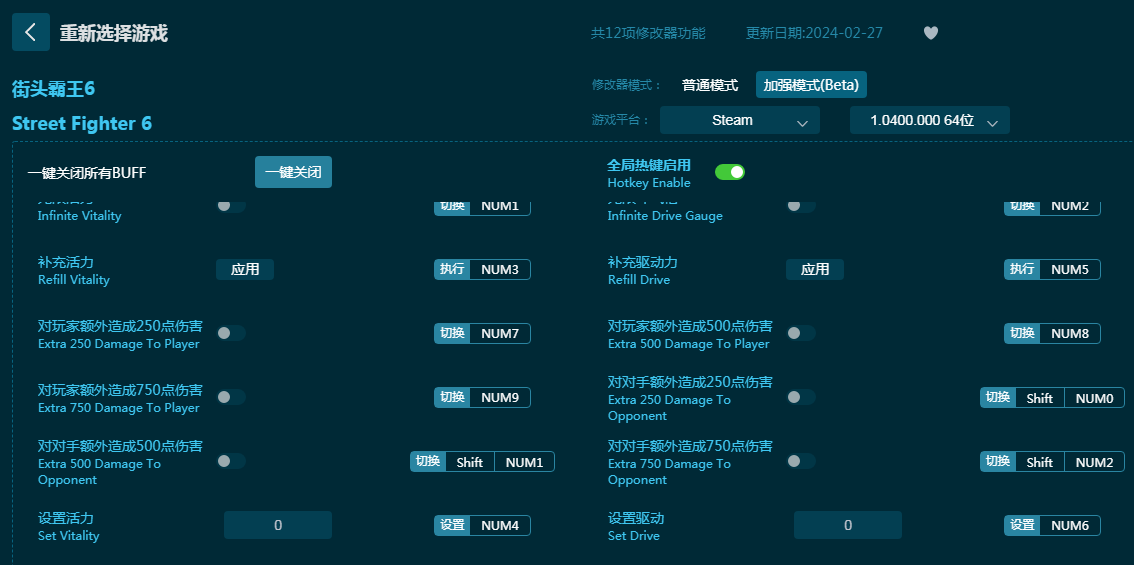Image resolution: width=1134 pixels, height=565 pixels.
Task: Select 加强模式(Beta) trainer mode
Action: pyautogui.click(x=811, y=85)
